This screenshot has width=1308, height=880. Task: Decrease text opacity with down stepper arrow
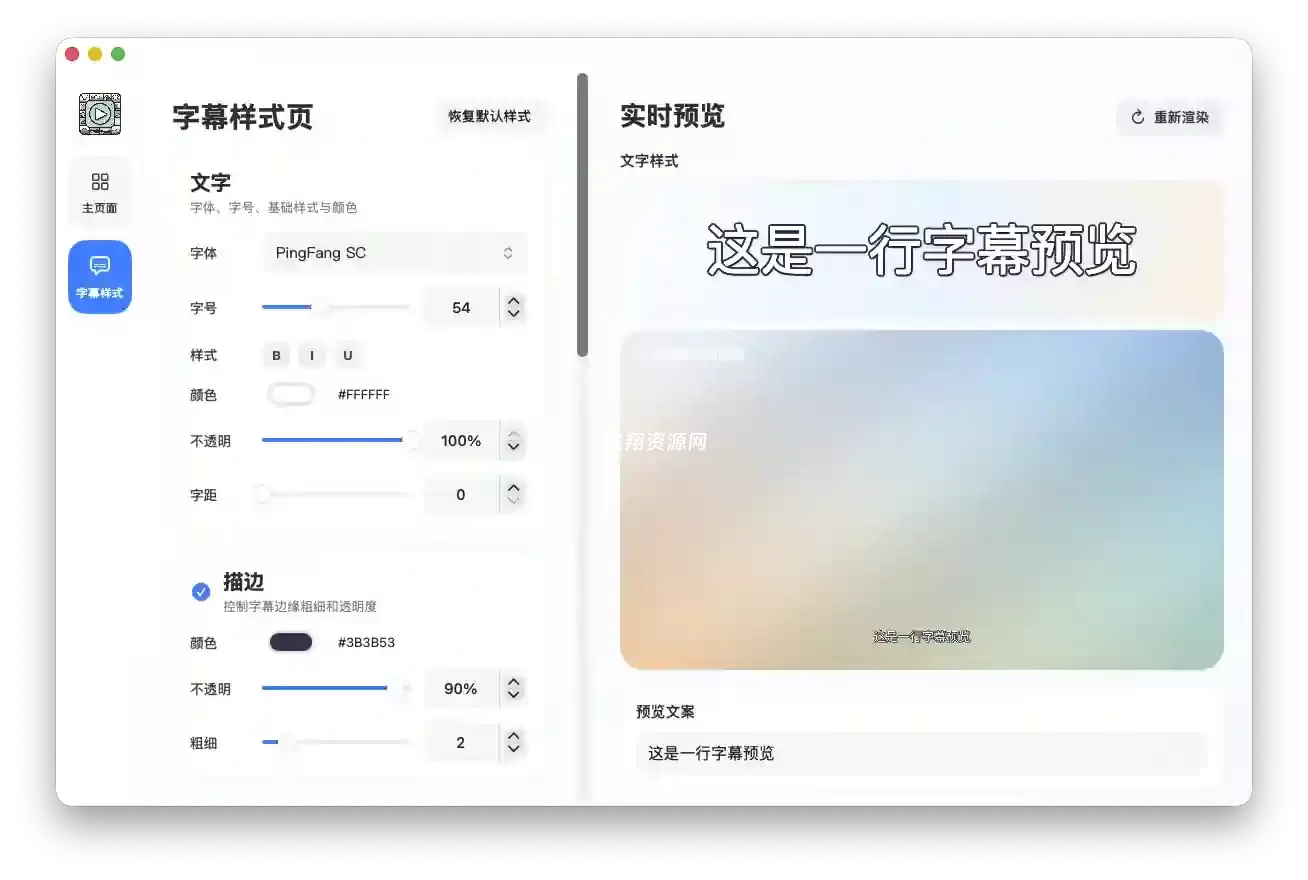pos(514,447)
